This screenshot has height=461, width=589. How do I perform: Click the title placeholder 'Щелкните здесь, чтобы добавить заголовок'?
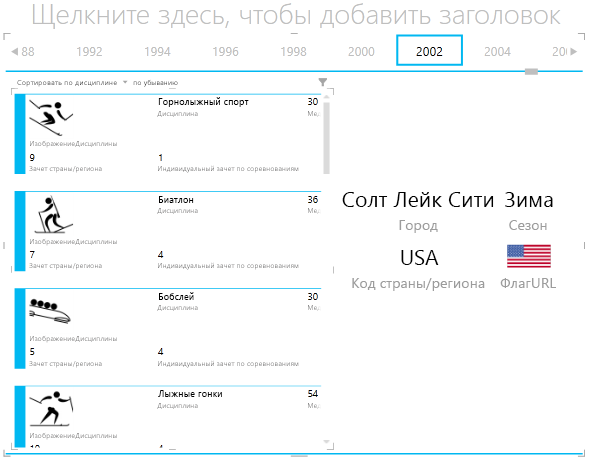(296, 15)
